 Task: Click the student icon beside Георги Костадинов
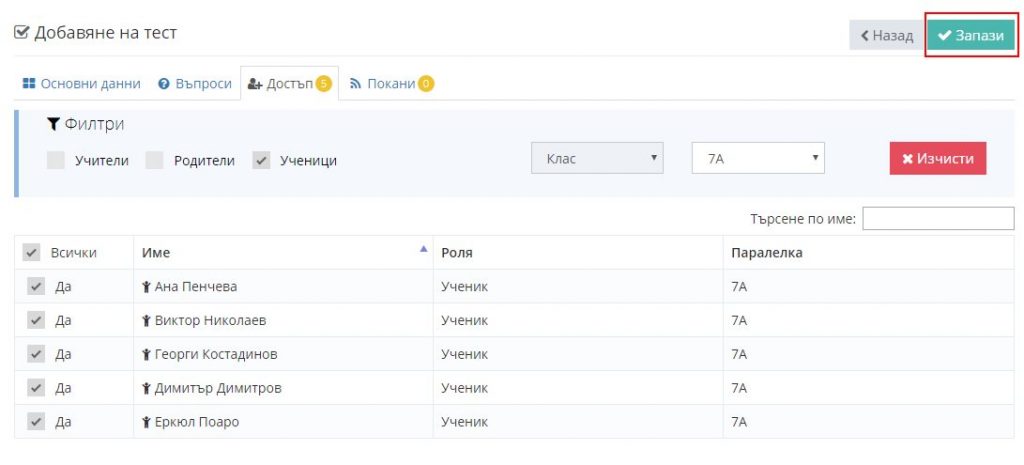point(146,355)
